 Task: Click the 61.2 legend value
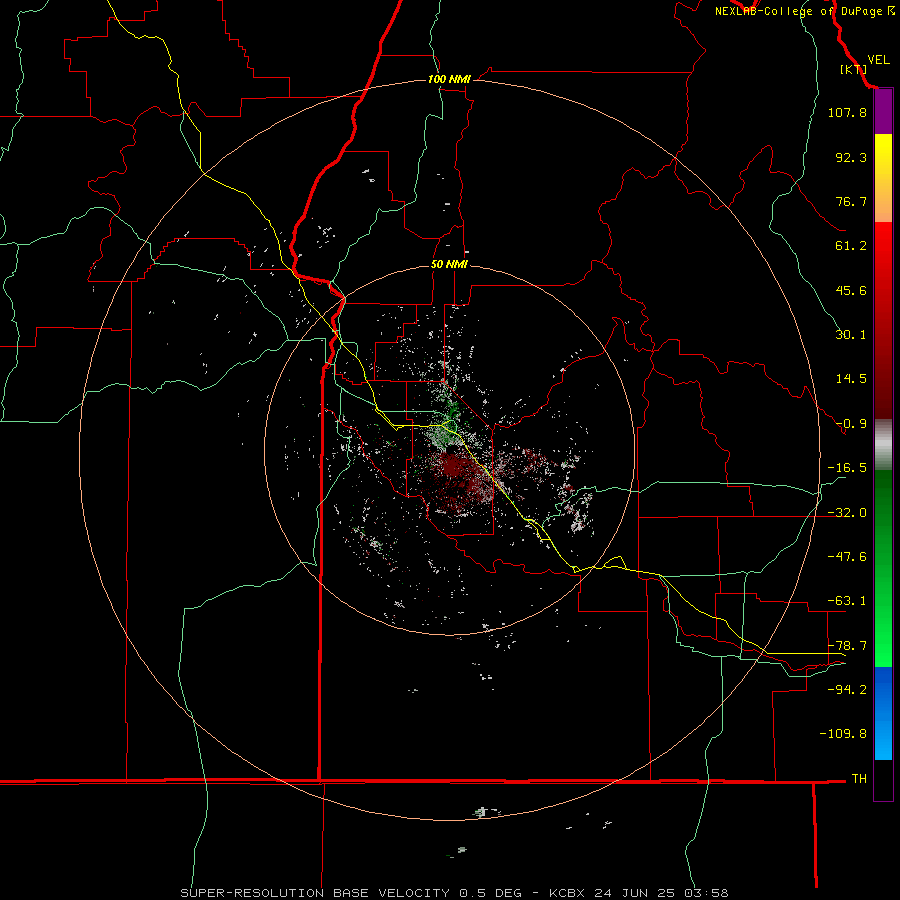click(851, 246)
